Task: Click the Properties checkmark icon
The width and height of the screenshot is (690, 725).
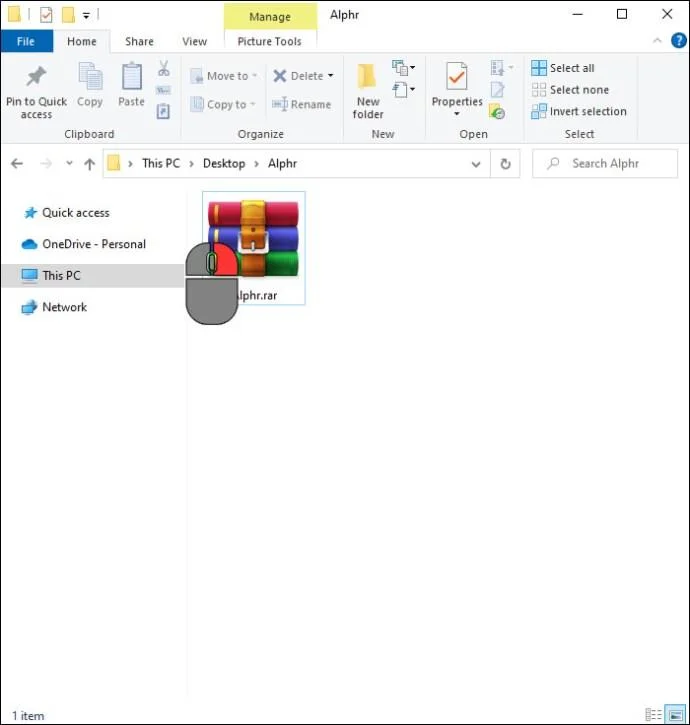Action: tap(456, 76)
